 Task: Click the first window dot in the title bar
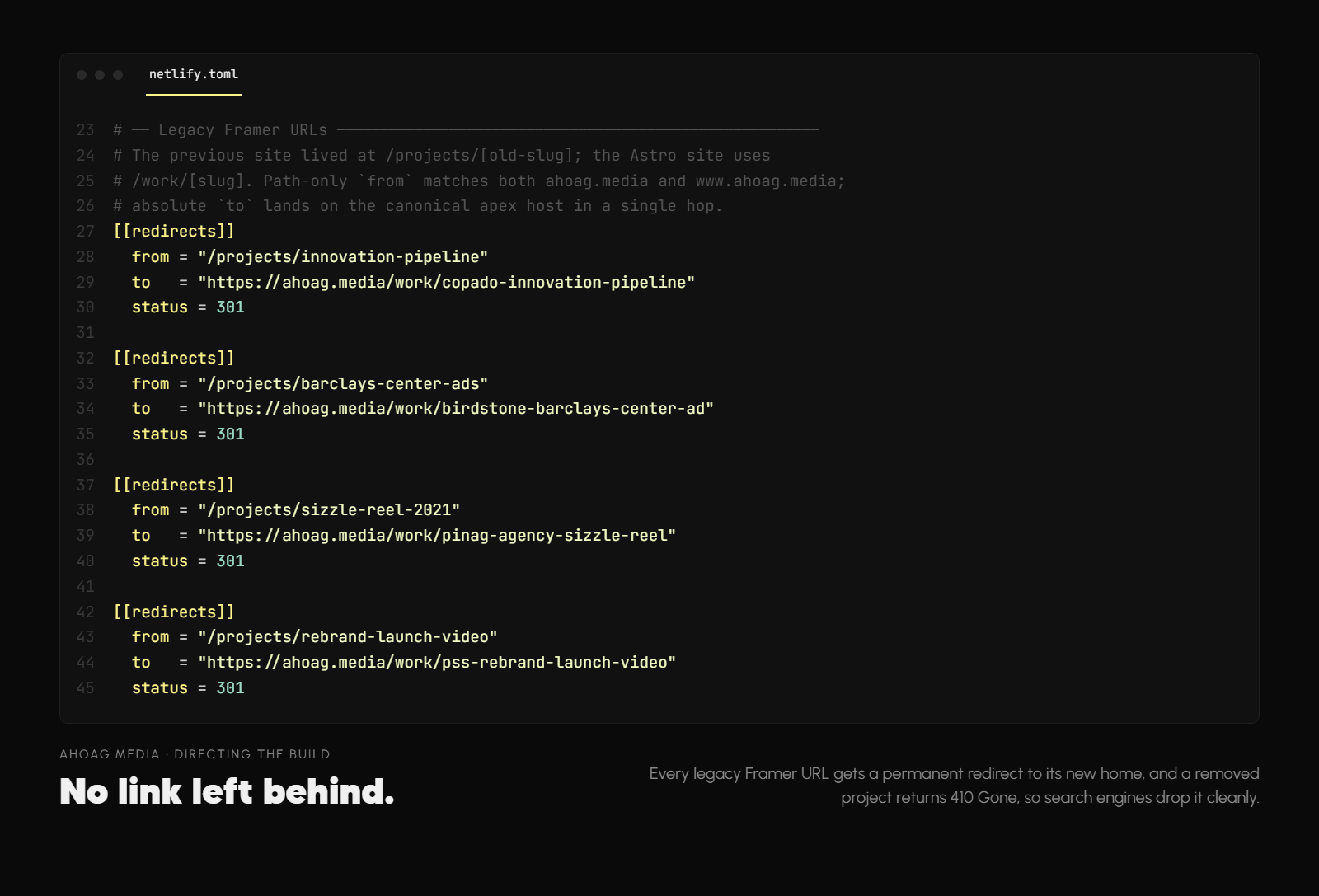[82, 75]
